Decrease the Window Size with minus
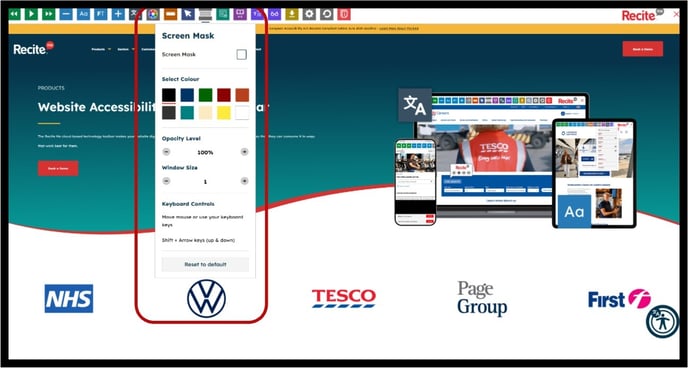The width and height of the screenshot is (688, 368). (x=166, y=181)
